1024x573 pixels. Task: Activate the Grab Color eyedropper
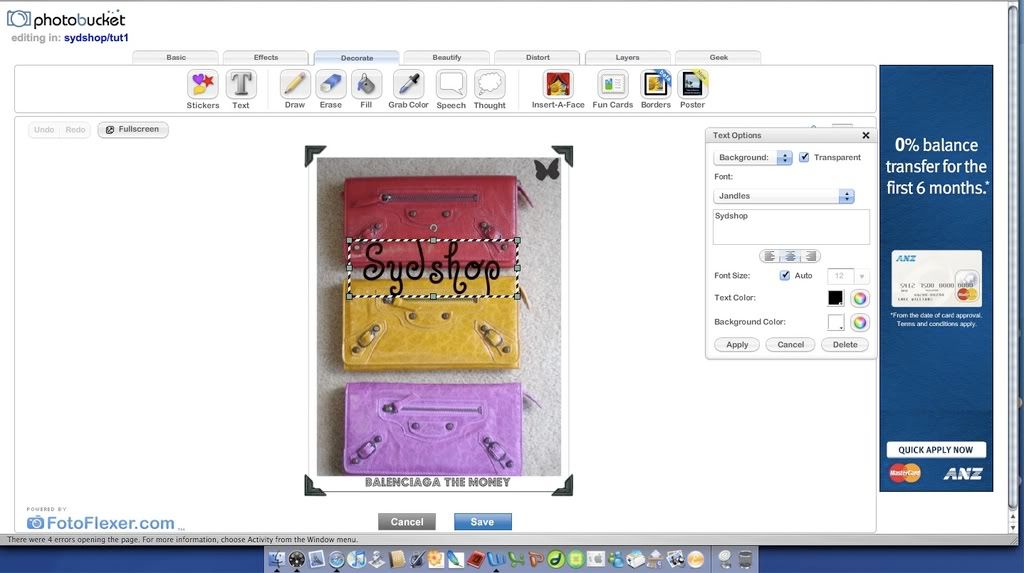tap(408, 84)
